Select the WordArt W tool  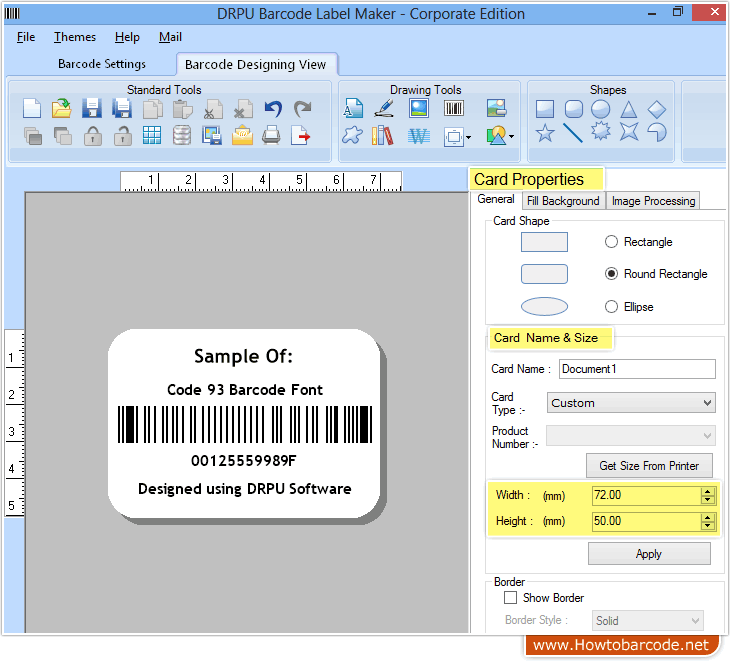point(419,136)
